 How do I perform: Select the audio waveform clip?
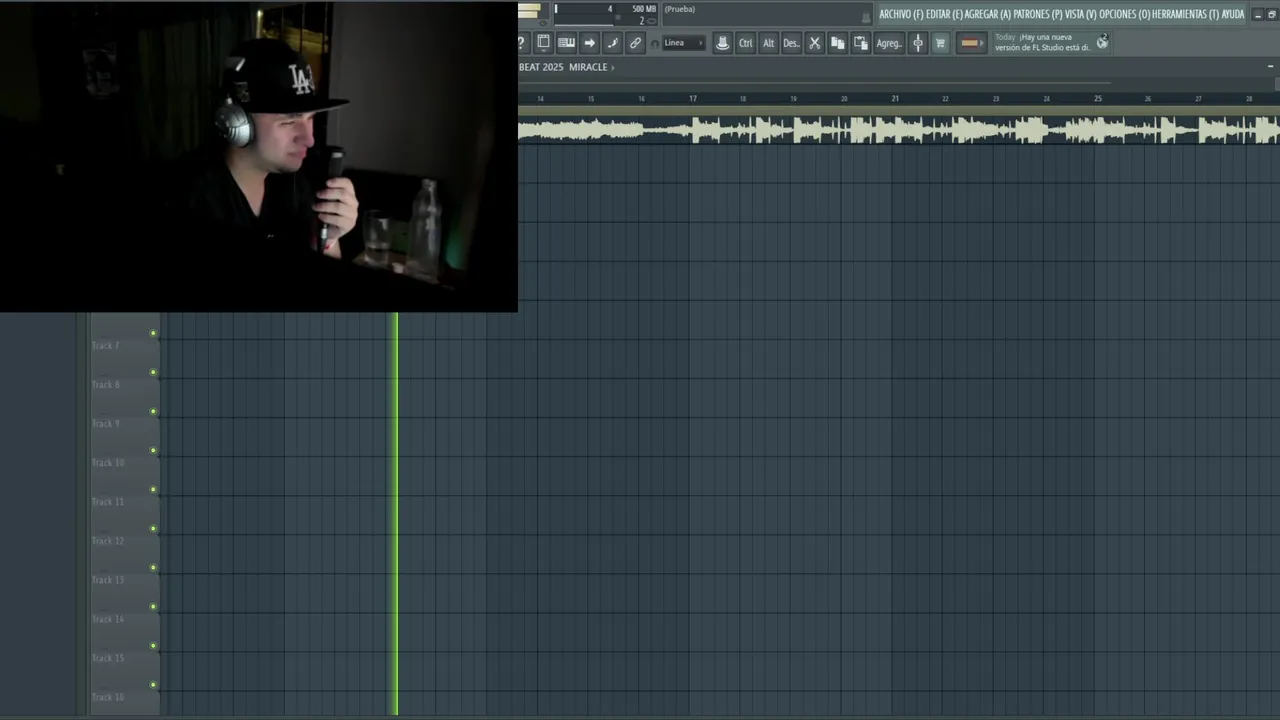[x=899, y=130]
